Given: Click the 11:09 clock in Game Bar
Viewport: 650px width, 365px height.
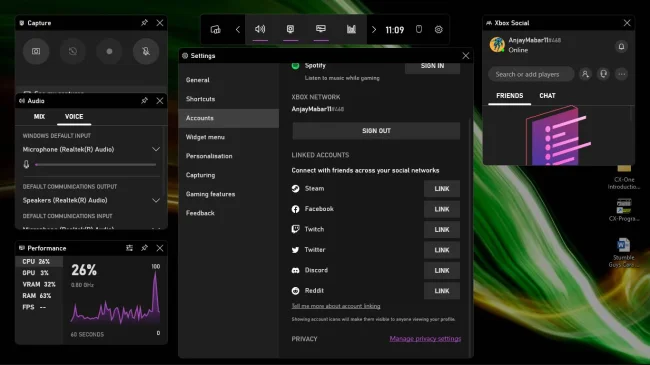Looking at the screenshot, I should pyautogui.click(x=395, y=30).
